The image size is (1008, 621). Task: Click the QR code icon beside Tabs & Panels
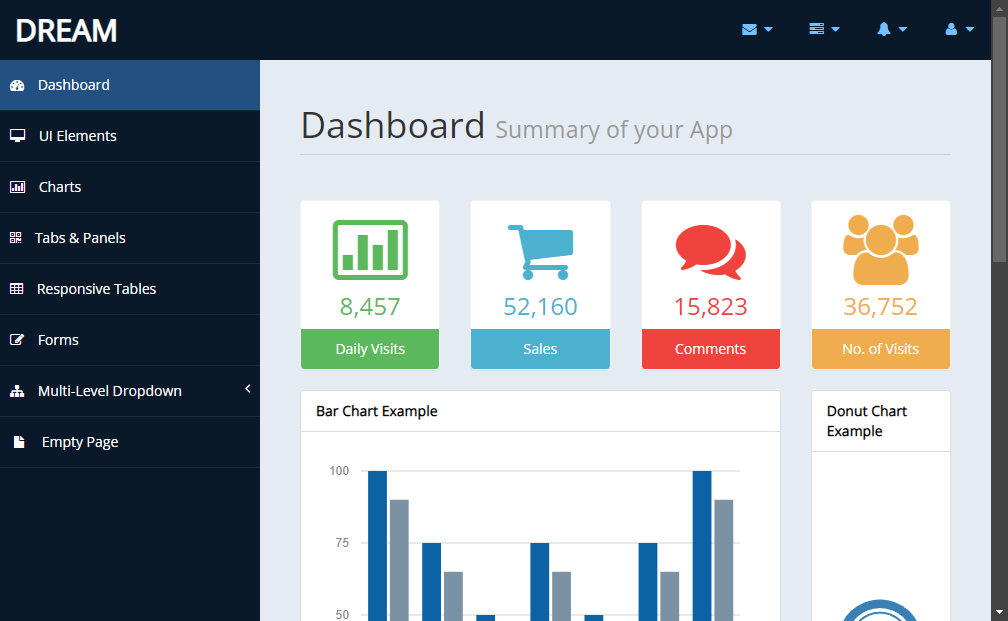click(x=15, y=238)
